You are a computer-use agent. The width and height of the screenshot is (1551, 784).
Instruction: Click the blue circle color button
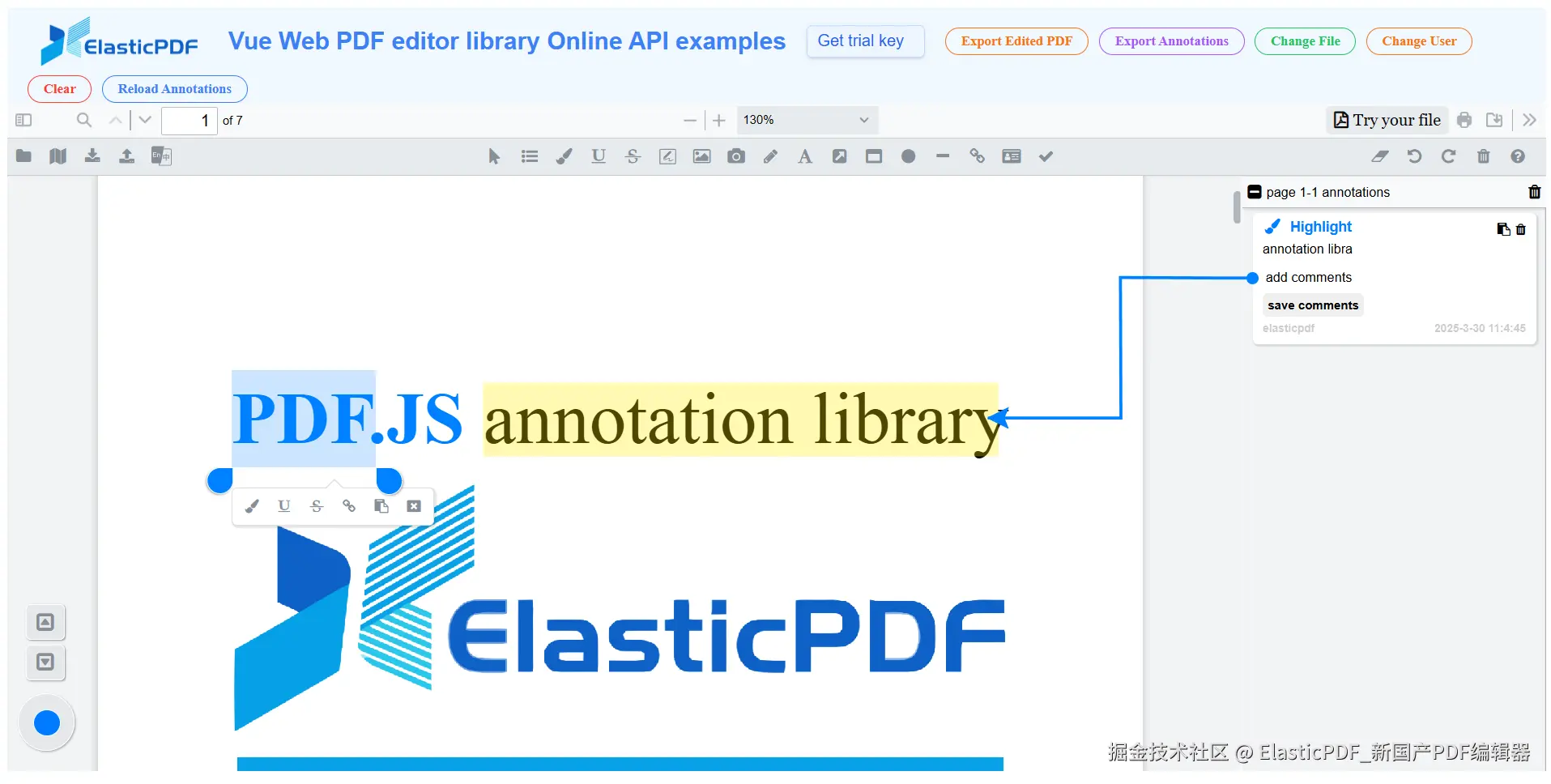click(47, 722)
